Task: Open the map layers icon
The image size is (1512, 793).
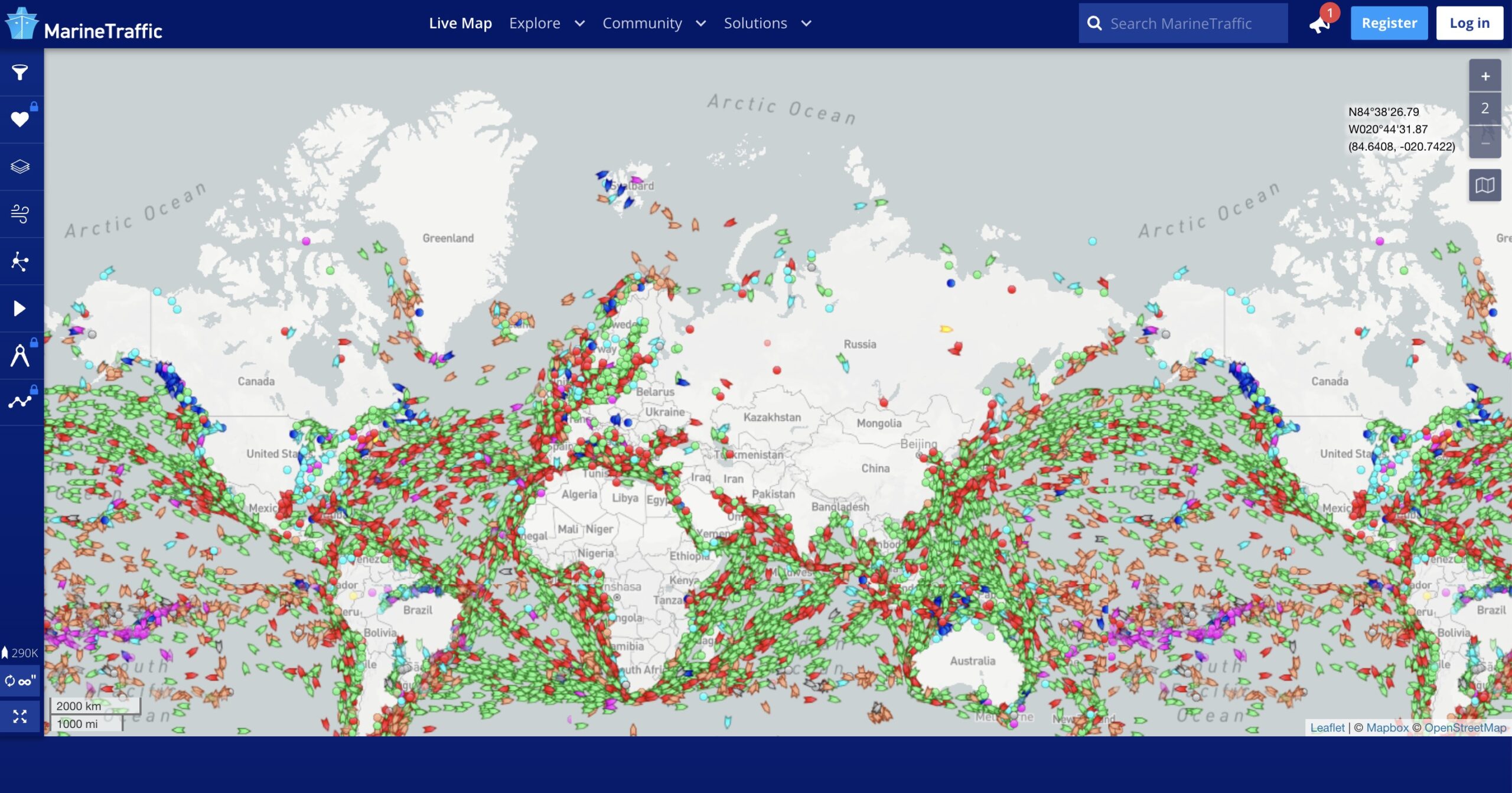Action: pyautogui.click(x=20, y=167)
